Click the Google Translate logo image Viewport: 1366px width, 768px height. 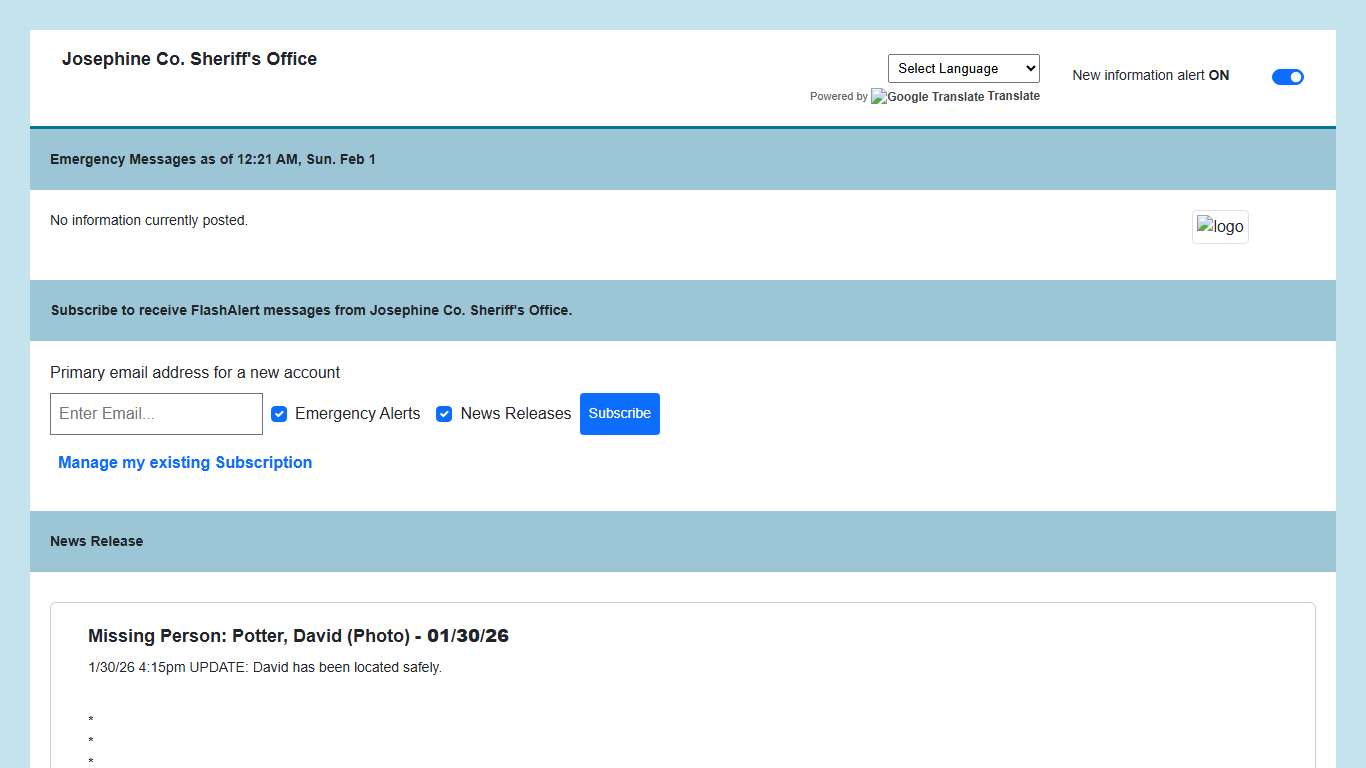coord(927,97)
